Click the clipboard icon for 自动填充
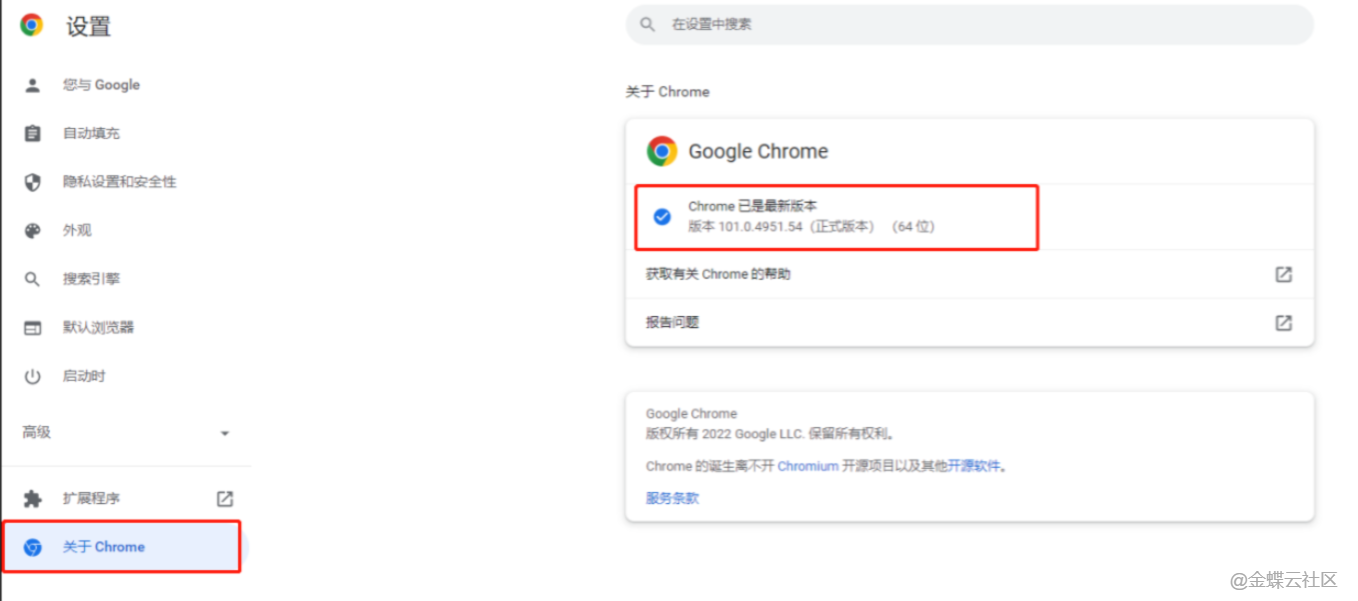Screen dimensions: 1358x601 [33, 133]
